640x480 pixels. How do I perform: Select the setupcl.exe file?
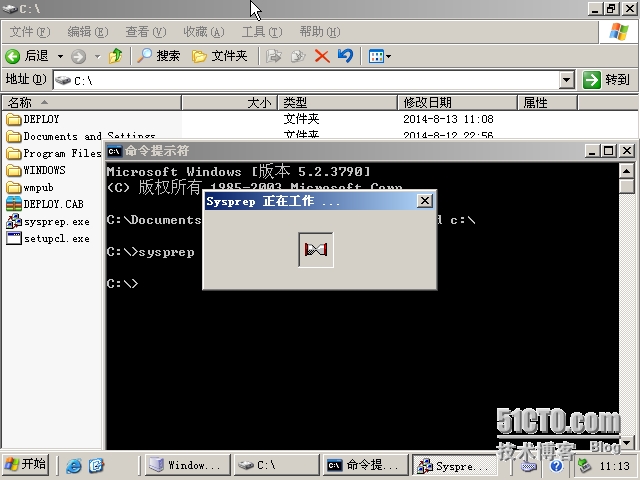(48, 238)
